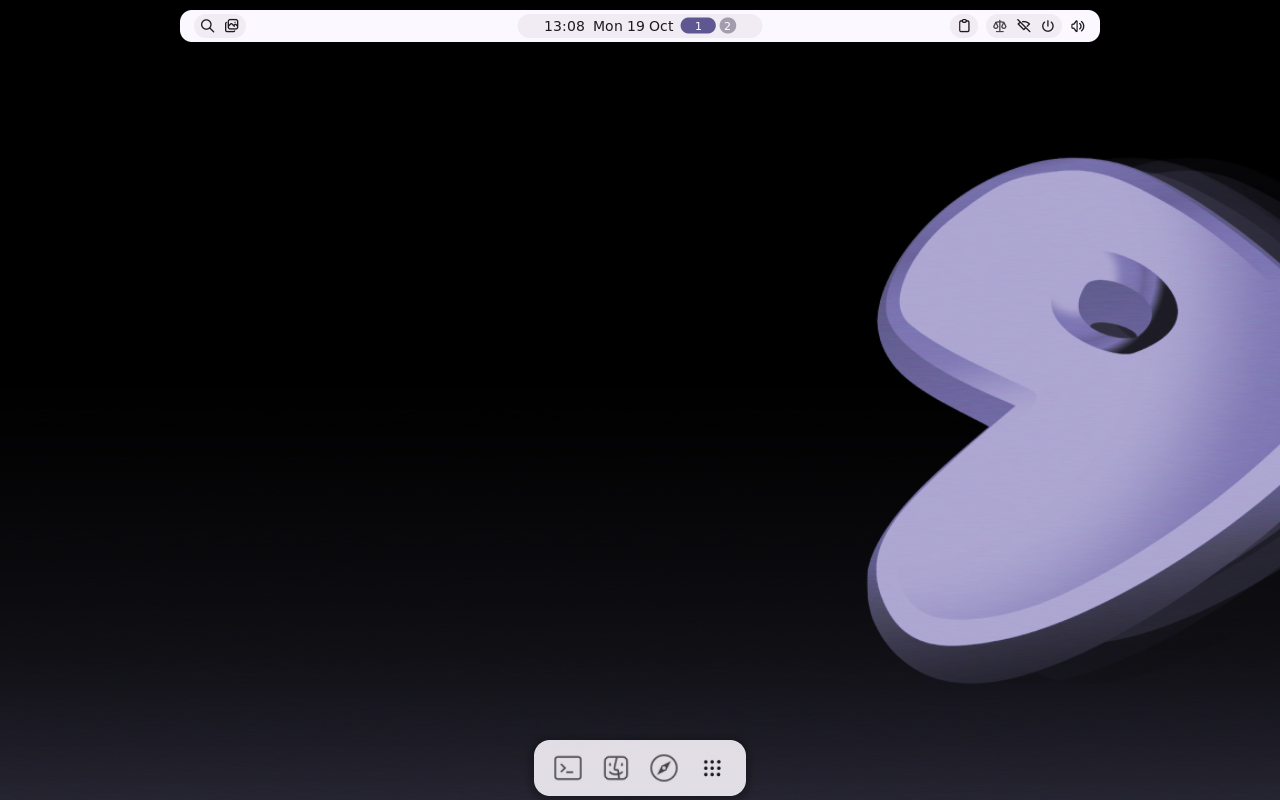The height and width of the screenshot is (800, 1280).
Task: Open the Finder-style file manager in dock
Action: [616, 768]
